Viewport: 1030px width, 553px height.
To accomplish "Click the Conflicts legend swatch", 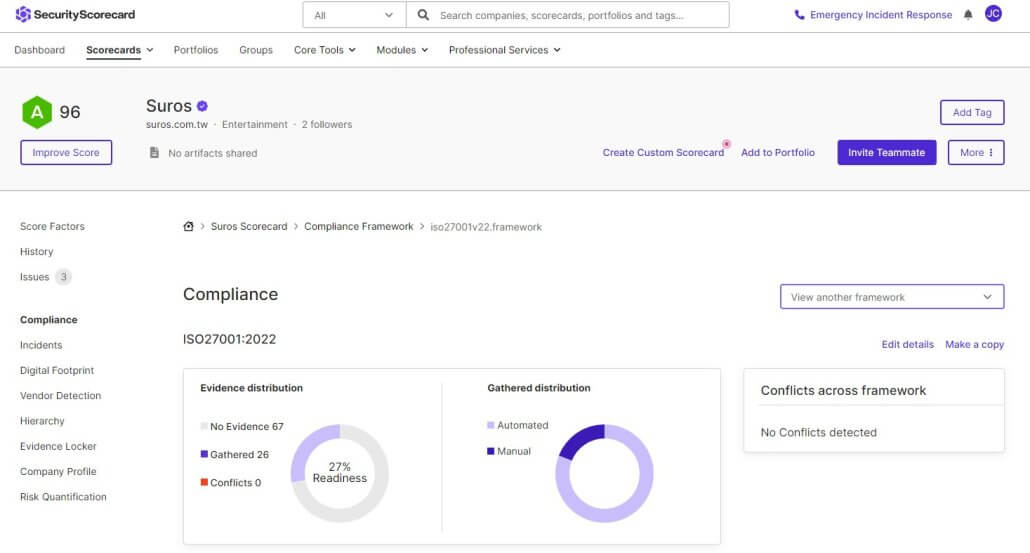I will point(204,482).
